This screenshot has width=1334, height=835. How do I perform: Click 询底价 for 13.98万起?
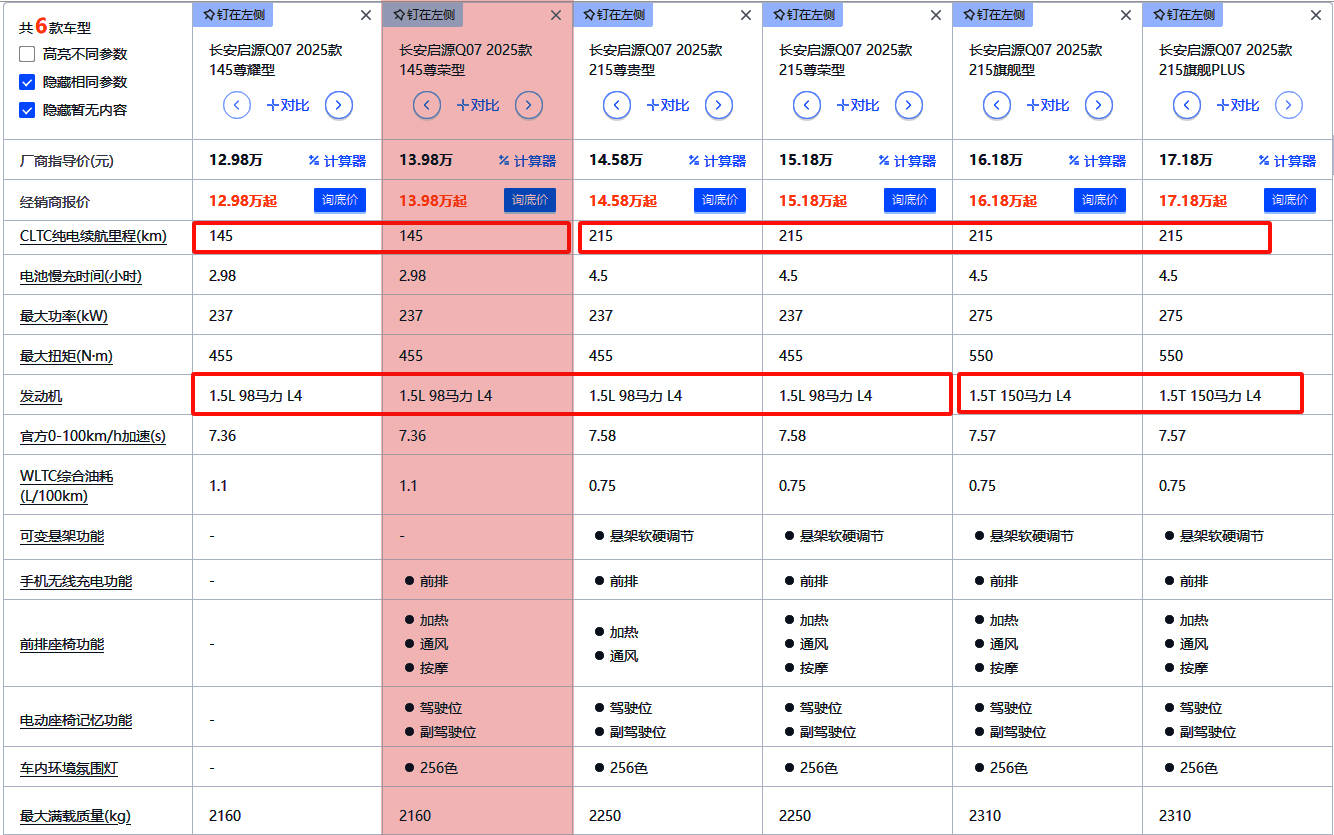coord(530,200)
